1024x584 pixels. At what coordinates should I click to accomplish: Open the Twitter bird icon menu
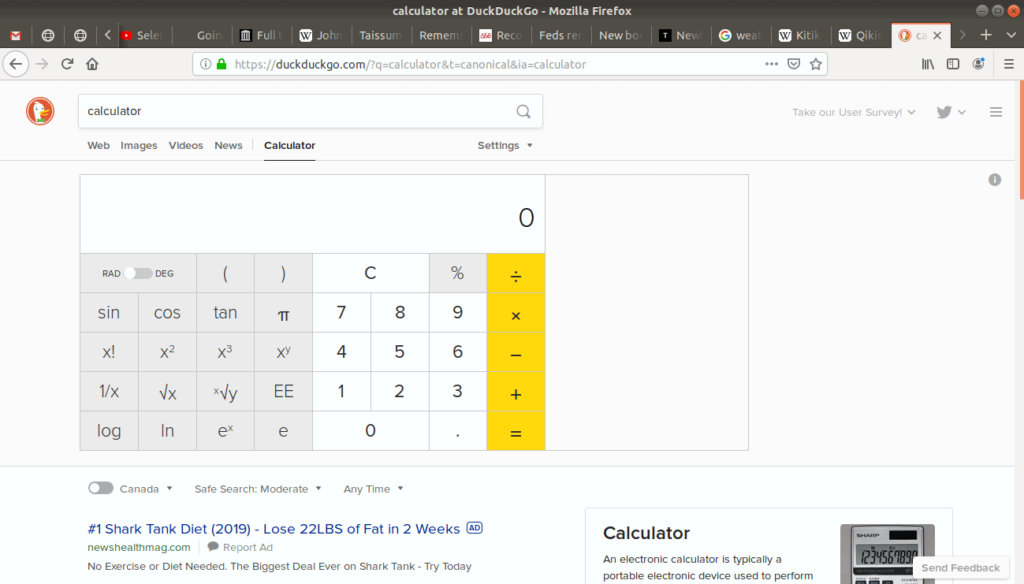(950, 112)
